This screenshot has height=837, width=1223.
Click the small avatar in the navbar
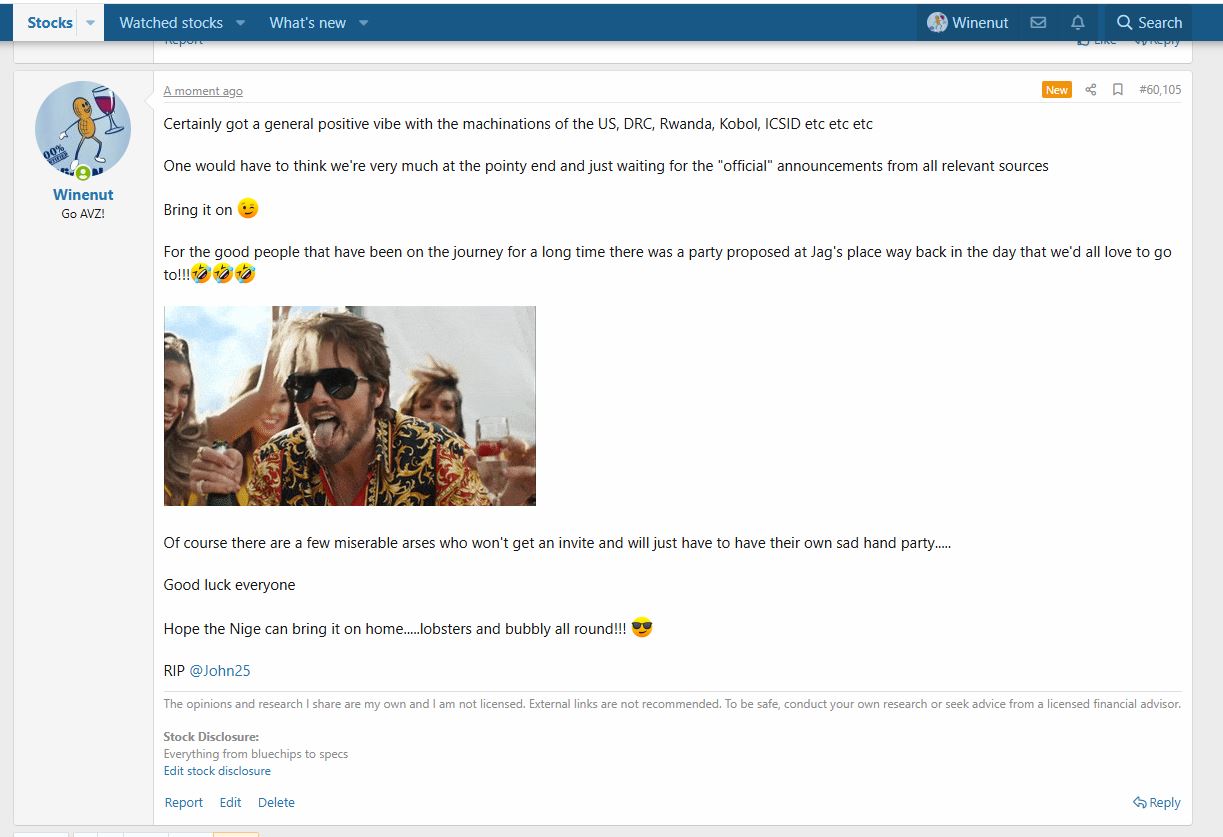click(937, 22)
